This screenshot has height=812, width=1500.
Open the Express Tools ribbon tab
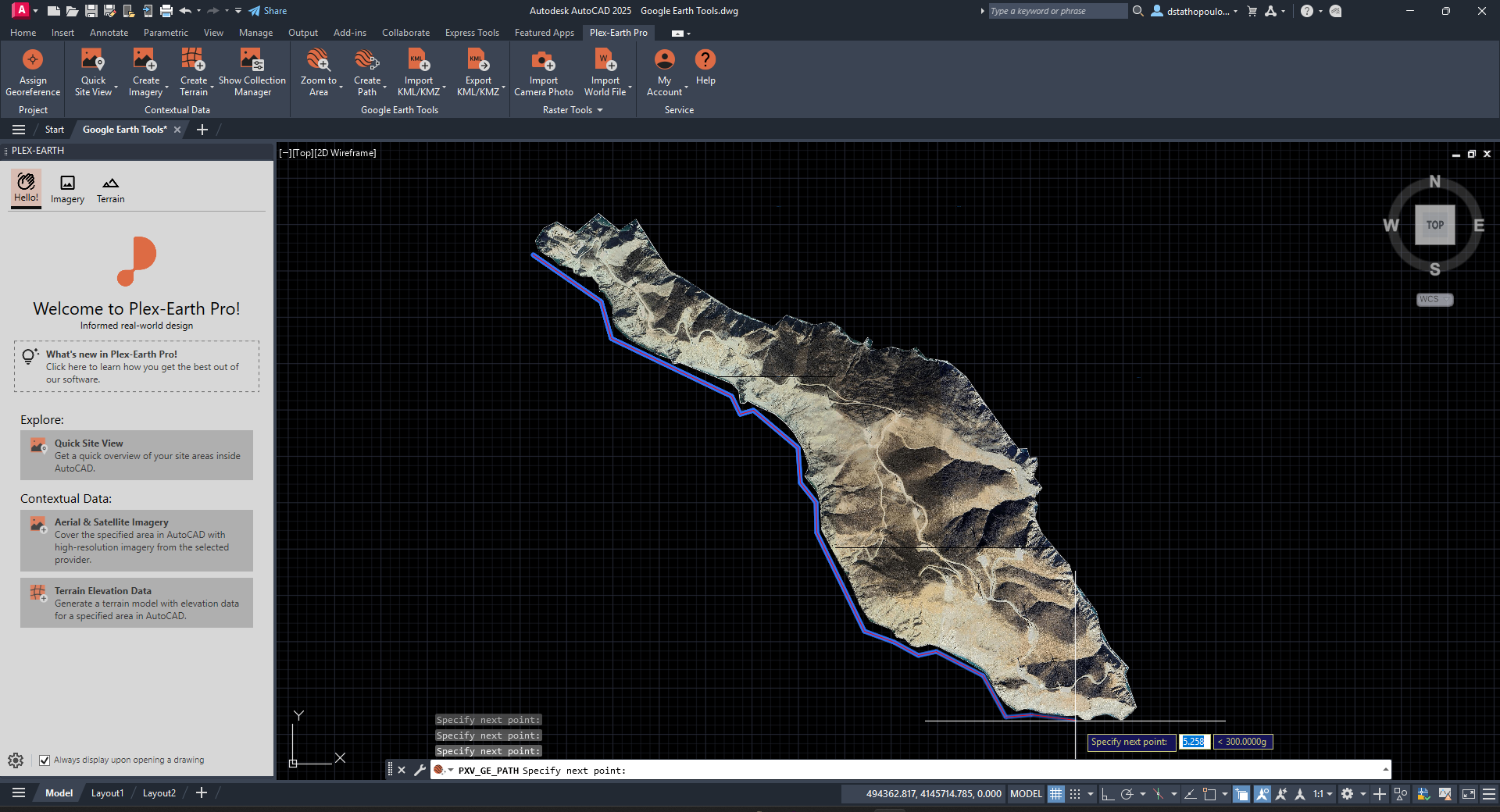click(472, 33)
